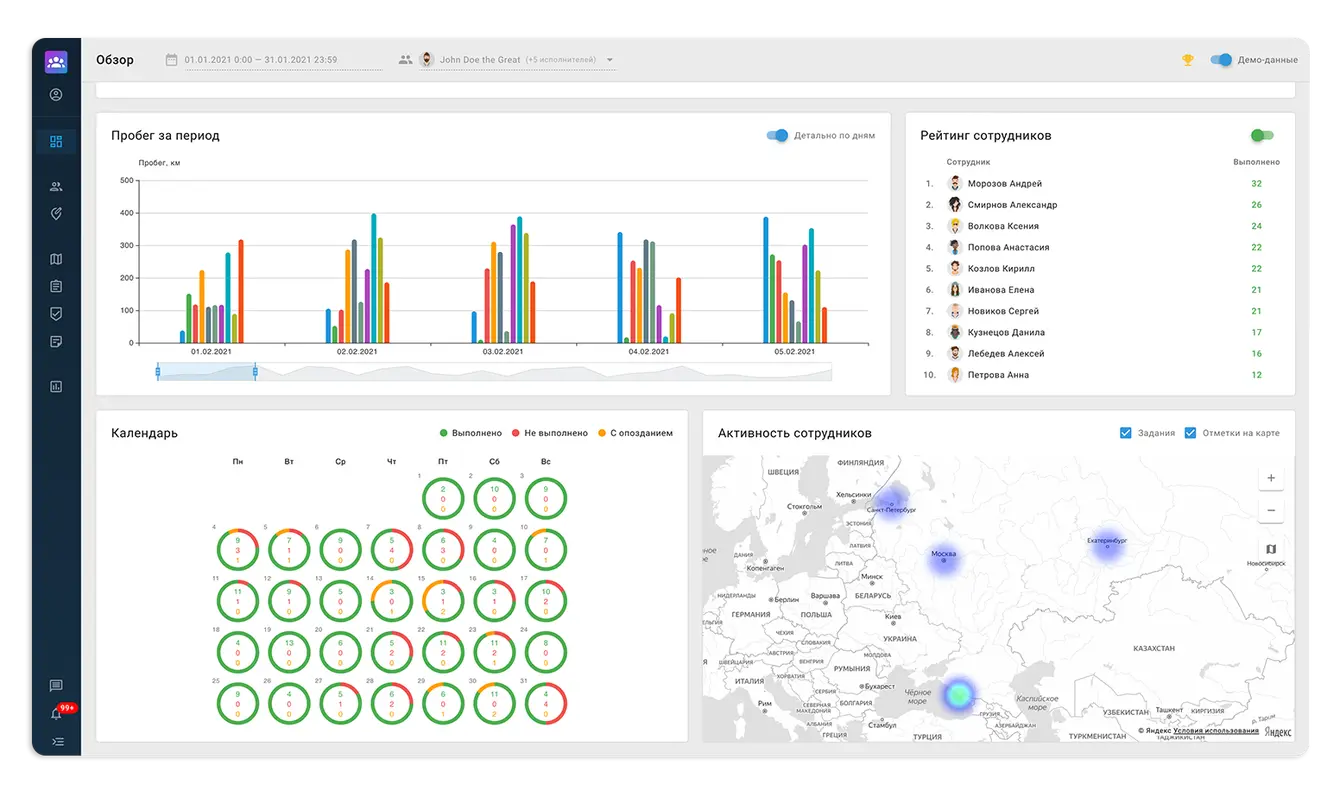Click the left handle of chart range slider
1340x790 pixels.
pyautogui.click(x=158, y=372)
